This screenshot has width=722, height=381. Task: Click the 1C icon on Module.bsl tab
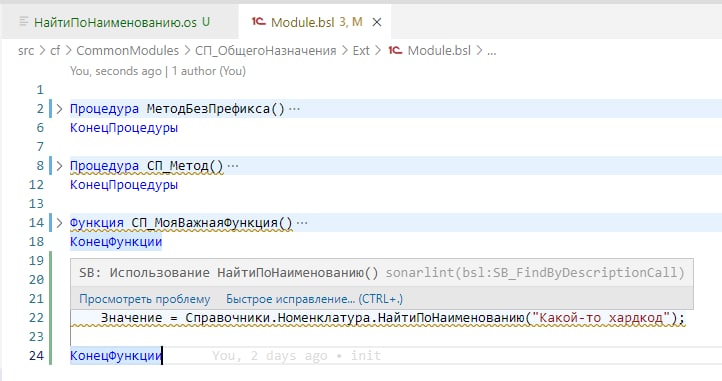pos(258,22)
